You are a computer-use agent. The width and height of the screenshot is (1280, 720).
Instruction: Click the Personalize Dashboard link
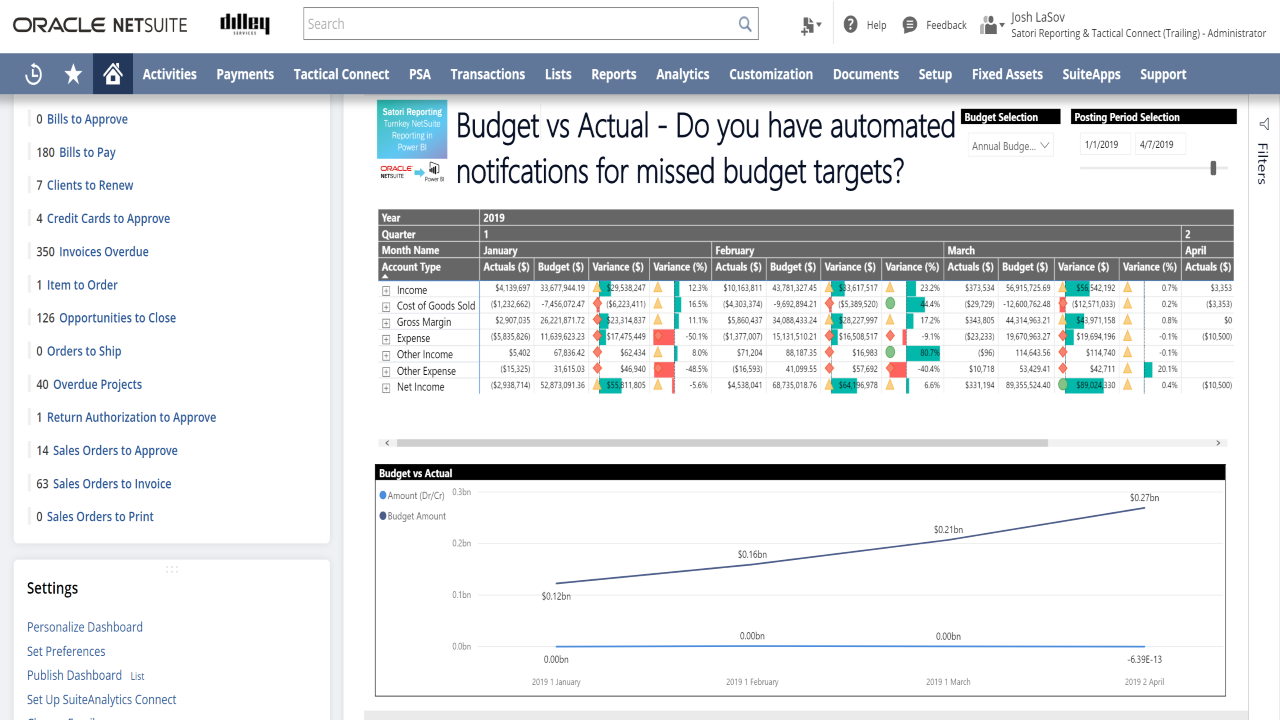point(85,627)
